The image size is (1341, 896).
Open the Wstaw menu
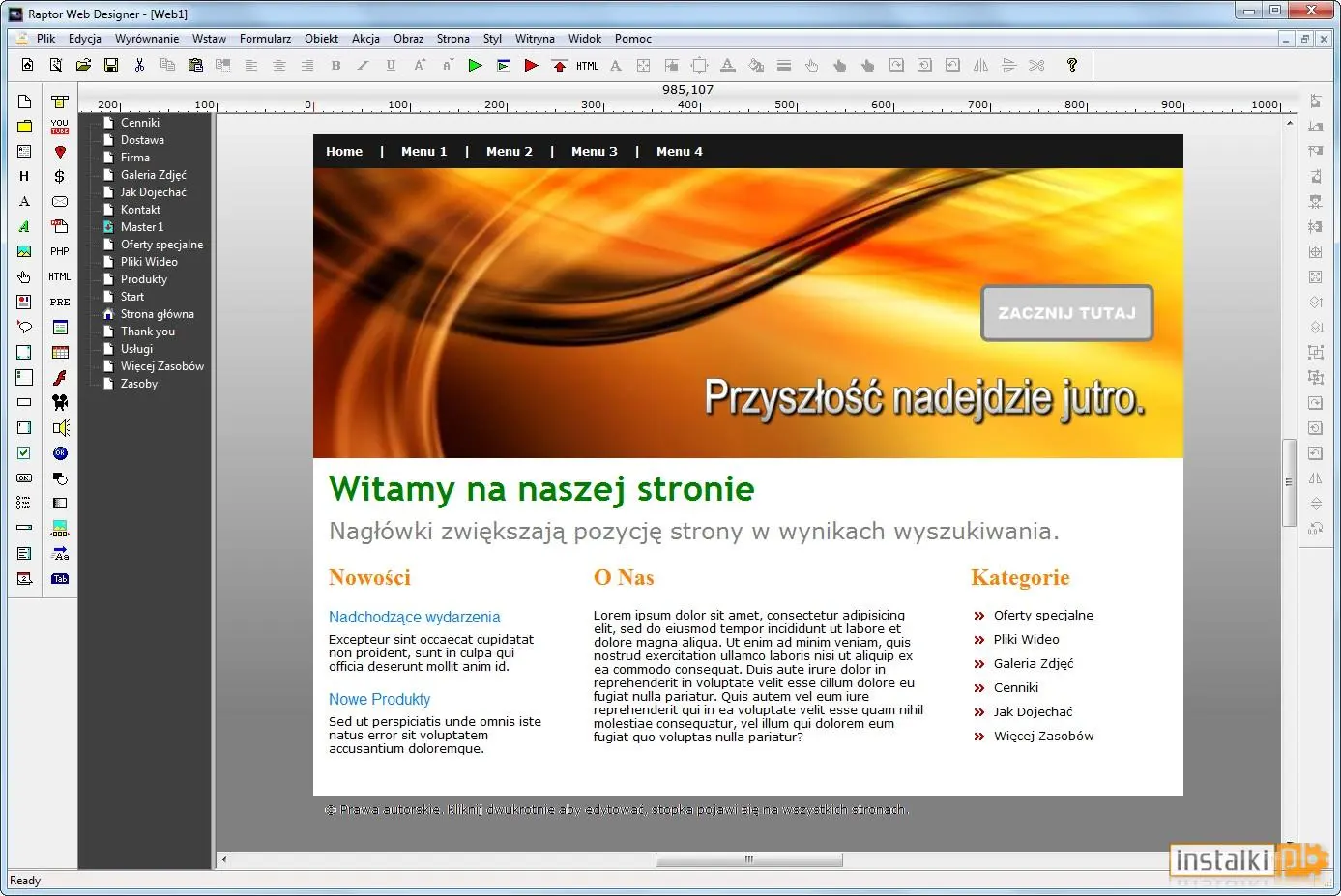coord(209,39)
